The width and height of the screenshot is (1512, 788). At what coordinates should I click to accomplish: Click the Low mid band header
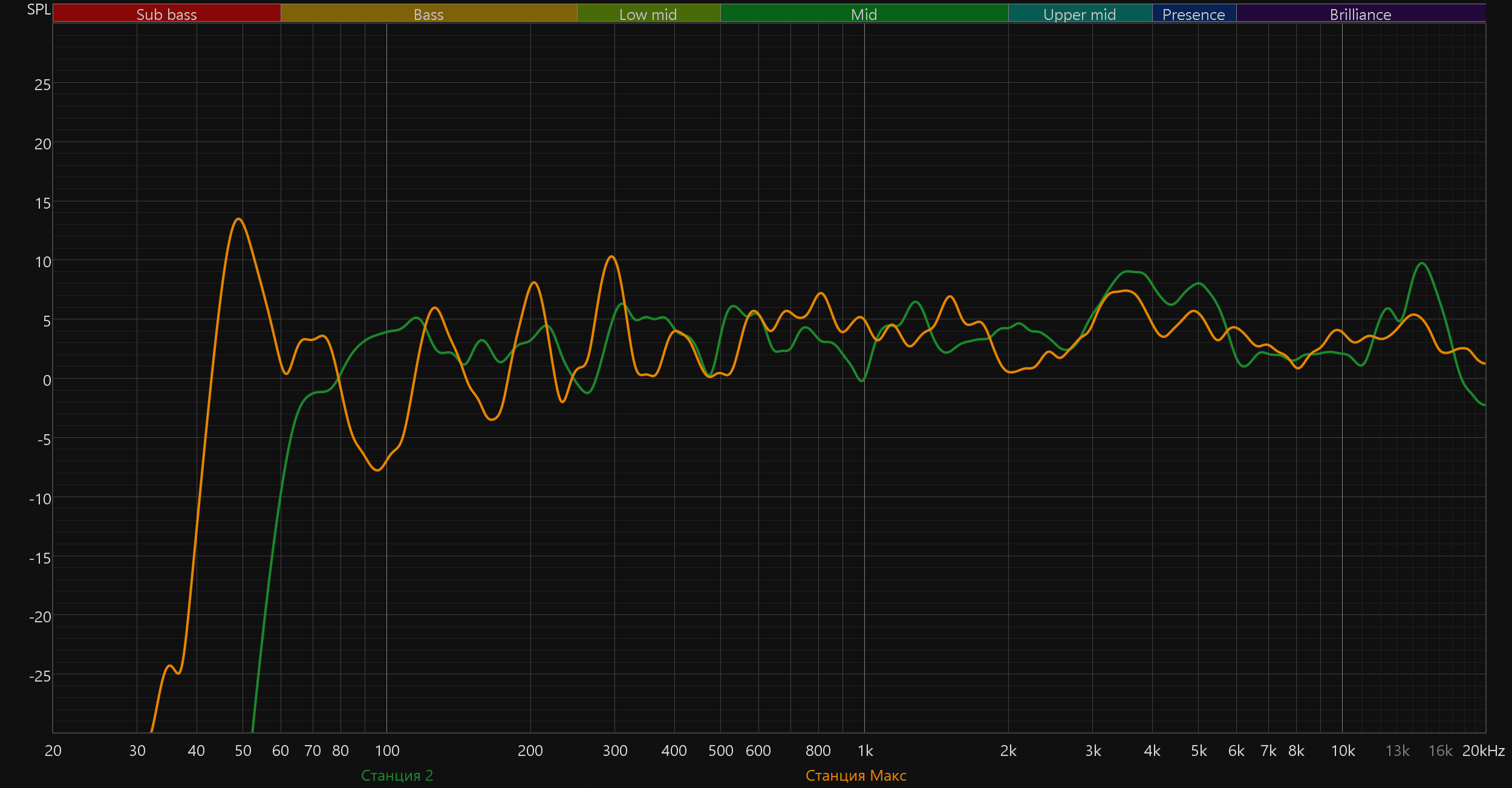coord(648,14)
